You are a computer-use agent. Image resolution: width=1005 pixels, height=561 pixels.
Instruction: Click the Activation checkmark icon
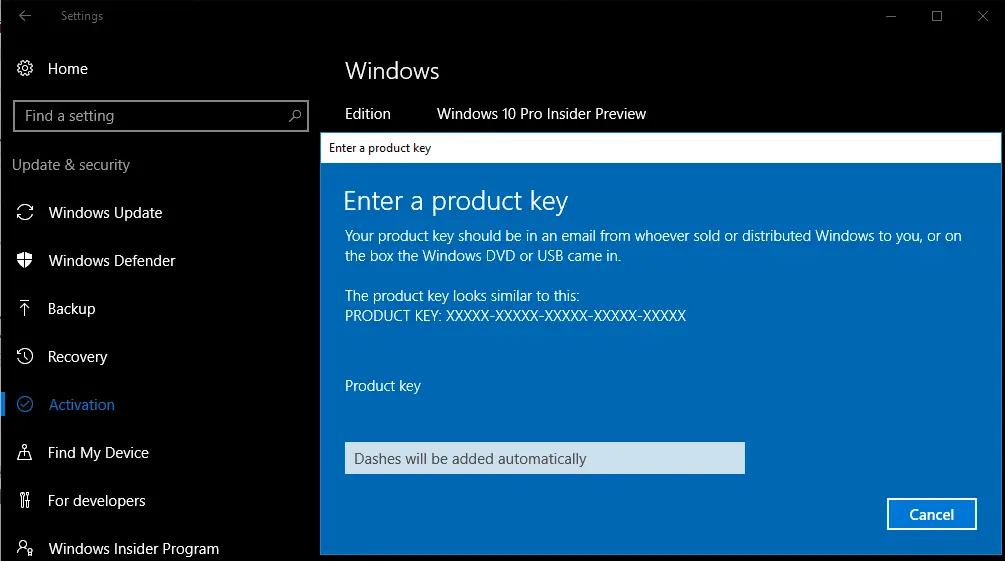click(x=25, y=404)
